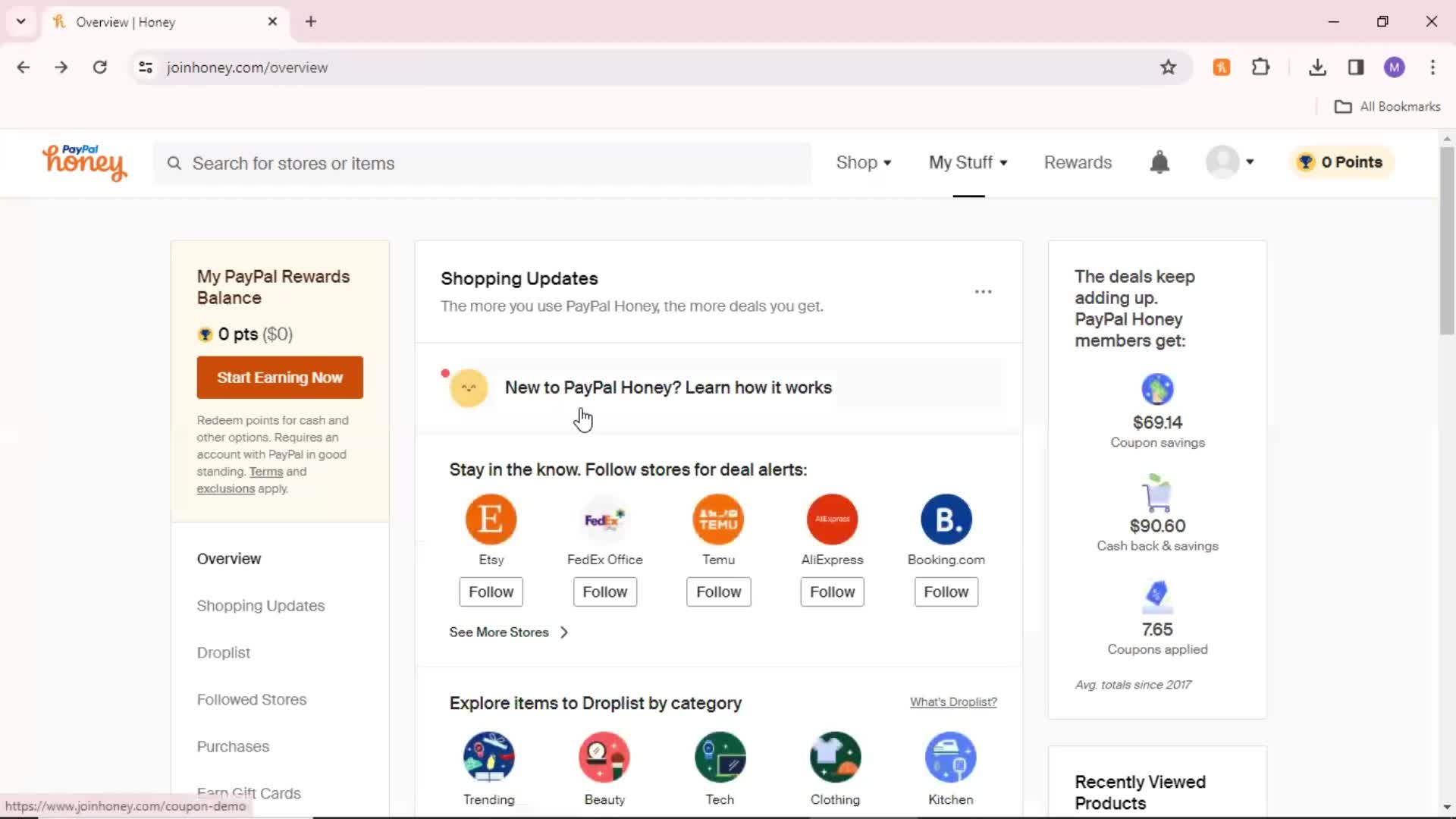Open the What's Droplist? link

point(953,702)
